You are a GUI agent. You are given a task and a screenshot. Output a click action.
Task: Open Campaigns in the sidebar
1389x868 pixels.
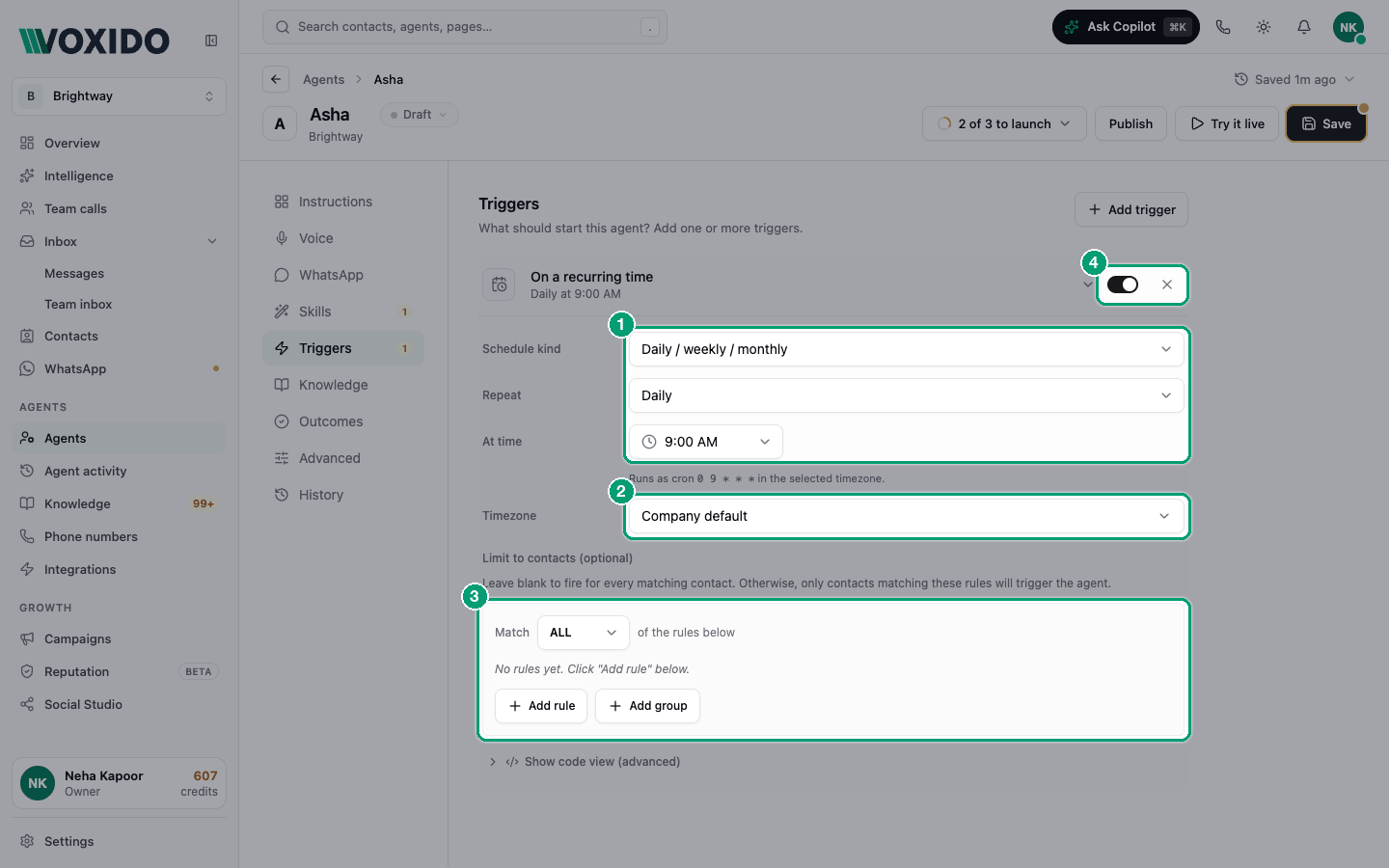pos(120,638)
